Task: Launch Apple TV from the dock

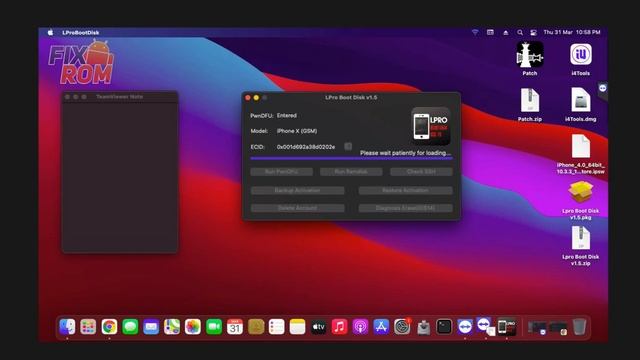Action: (x=318, y=327)
